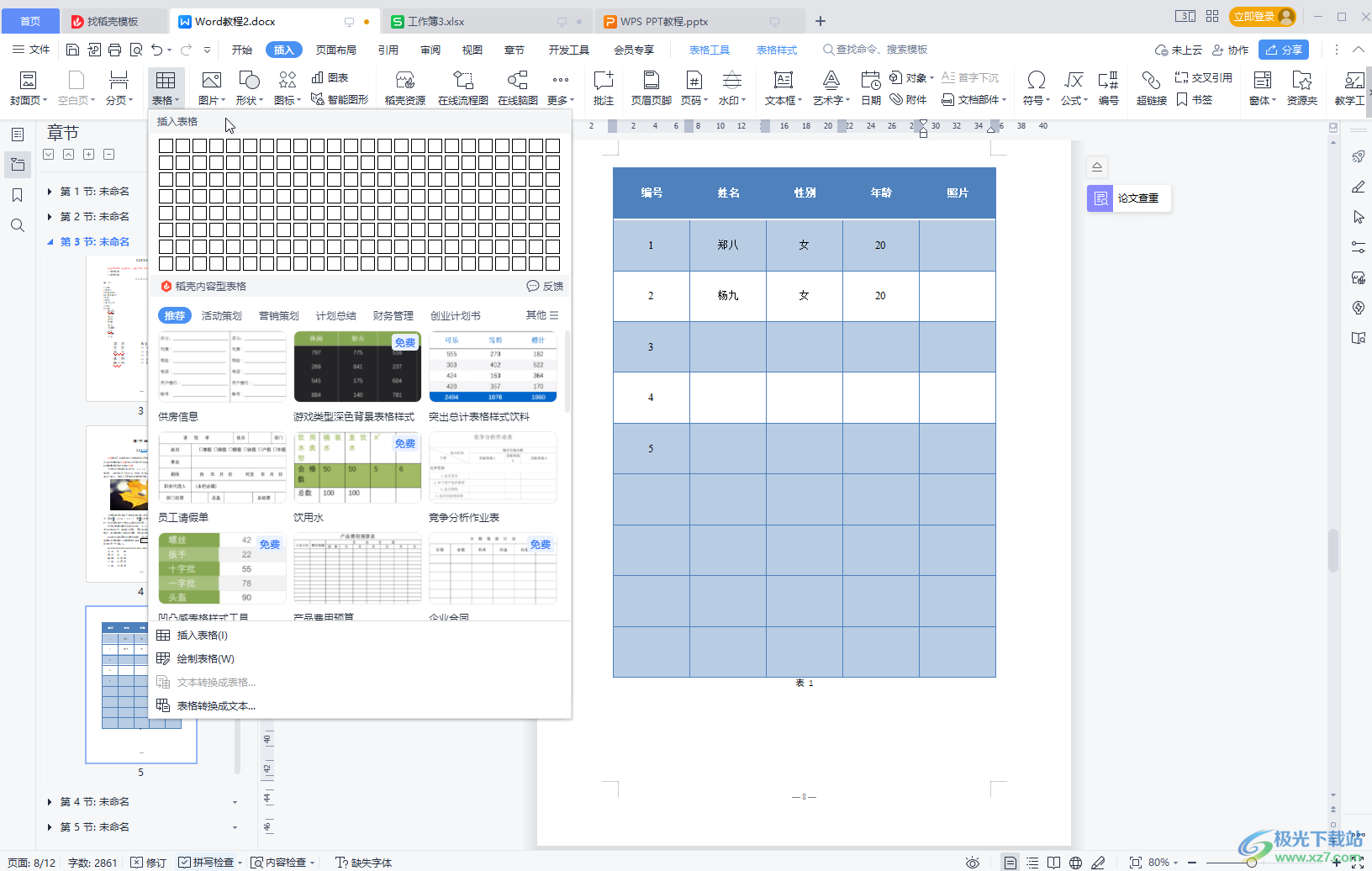
Task: Click the 立即登录 login button
Action: pyautogui.click(x=1261, y=17)
